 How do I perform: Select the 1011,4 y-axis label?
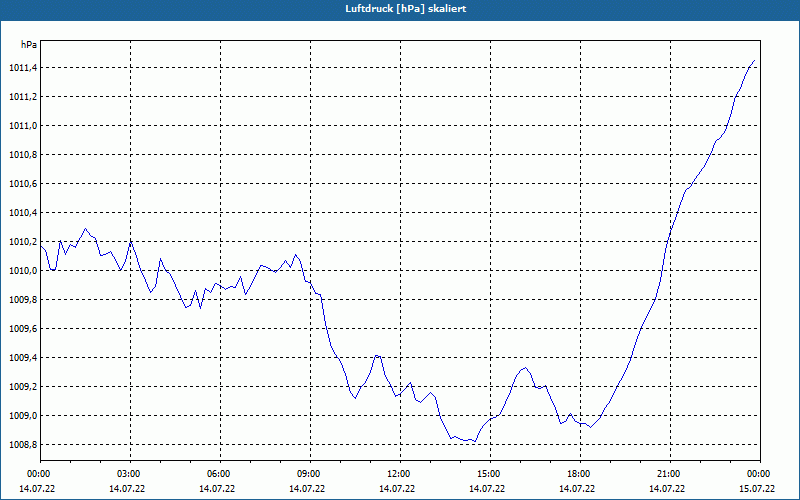point(22,68)
